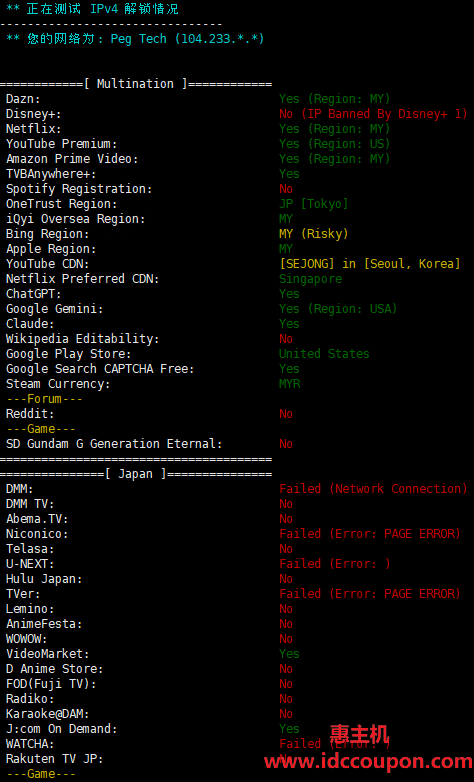
Task: Click the Netflix Yes Region MY result
Action: pos(334,129)
